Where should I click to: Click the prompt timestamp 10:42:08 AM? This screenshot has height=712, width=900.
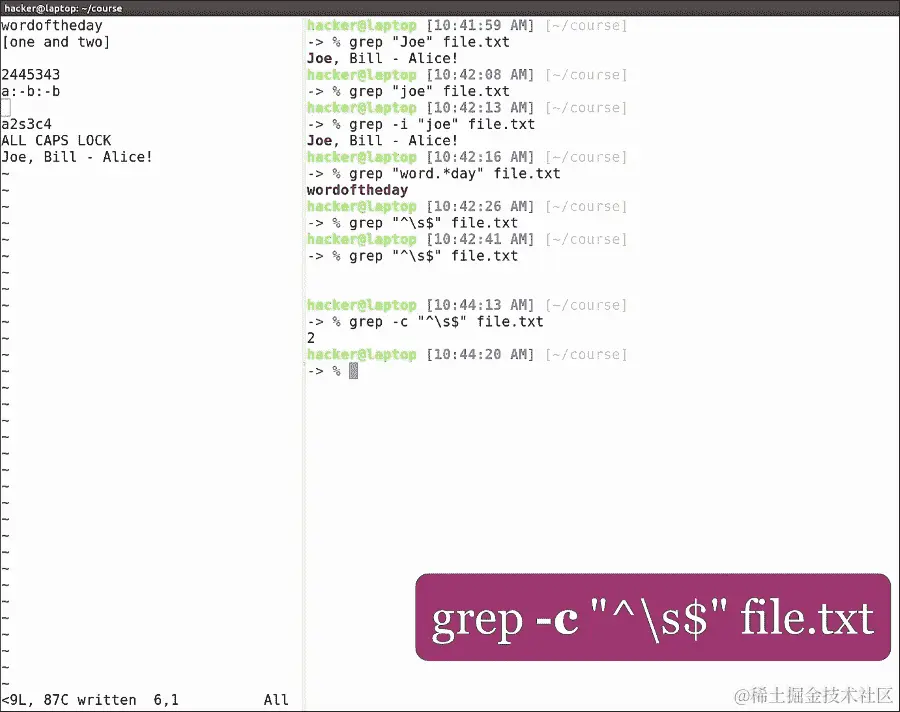click(480, 75)
